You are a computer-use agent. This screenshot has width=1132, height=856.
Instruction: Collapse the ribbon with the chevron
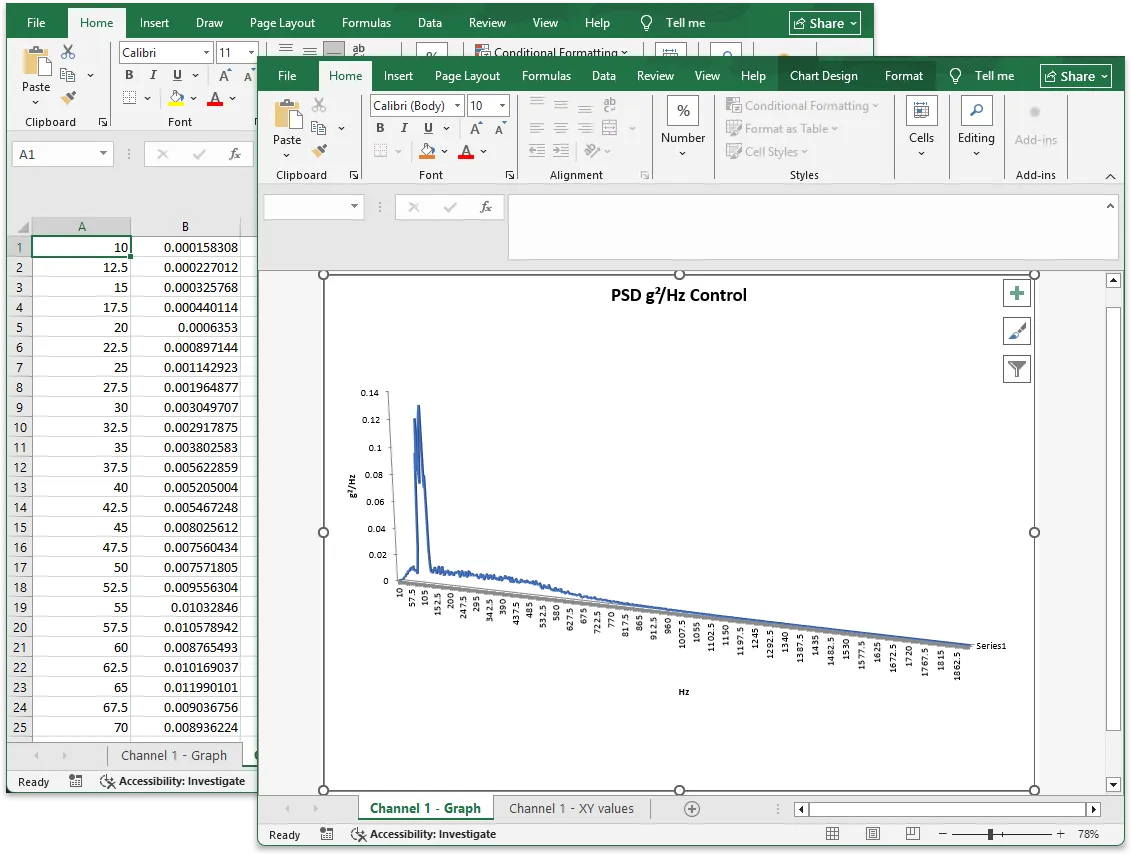[x=1110, y=175]
